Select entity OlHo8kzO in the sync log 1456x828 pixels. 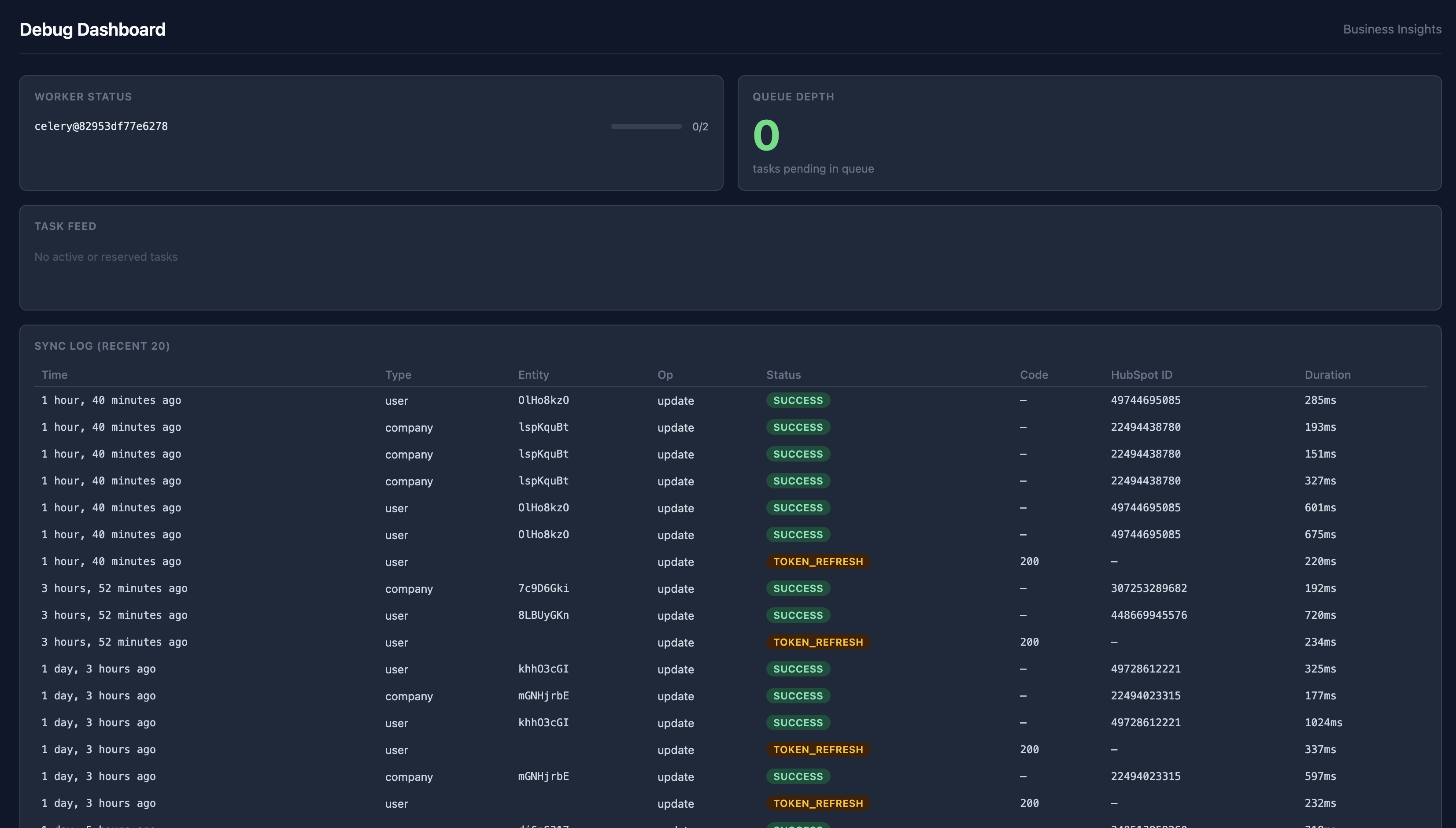point(543,400)
